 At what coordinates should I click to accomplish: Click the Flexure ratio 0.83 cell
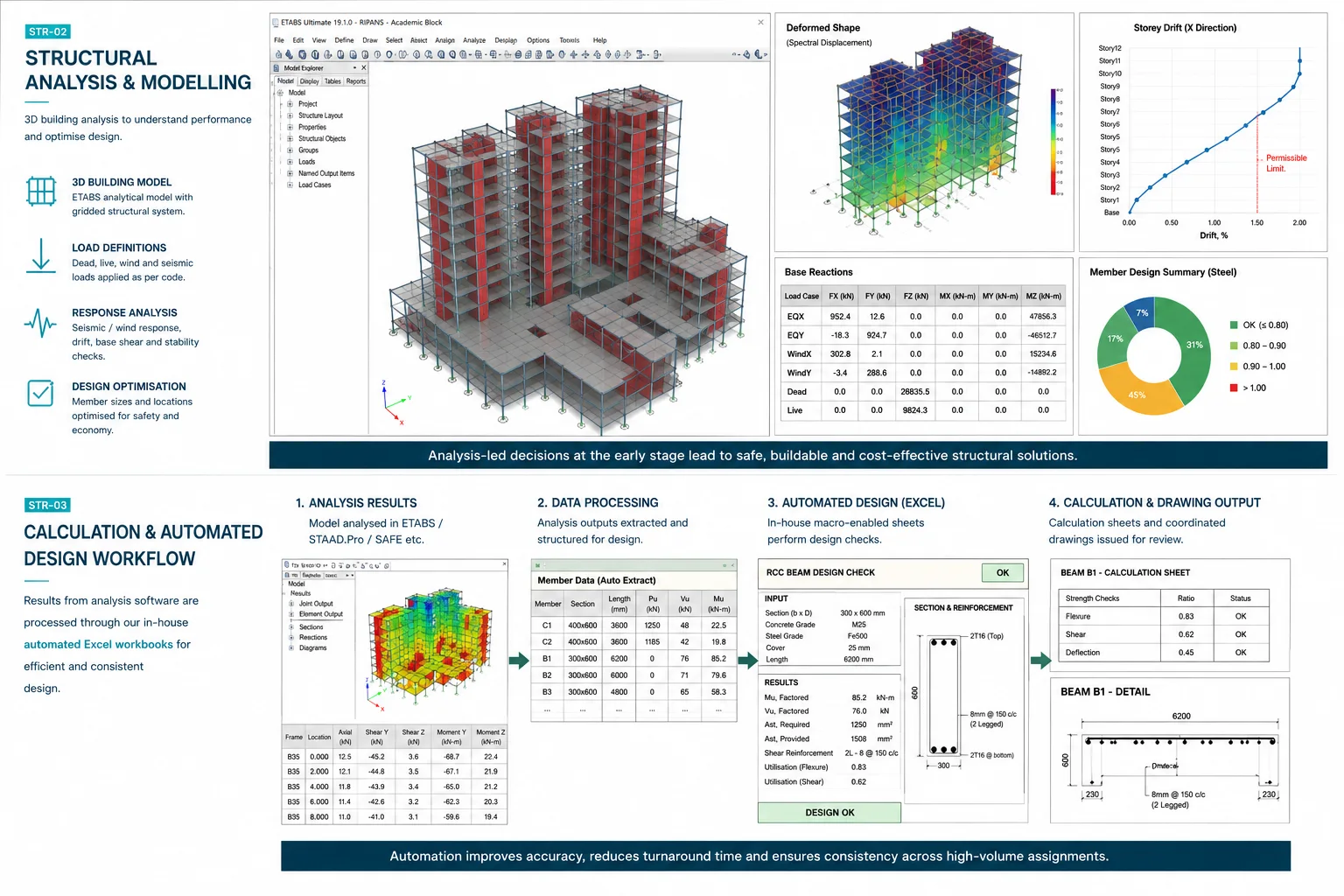coord(1186,617)
